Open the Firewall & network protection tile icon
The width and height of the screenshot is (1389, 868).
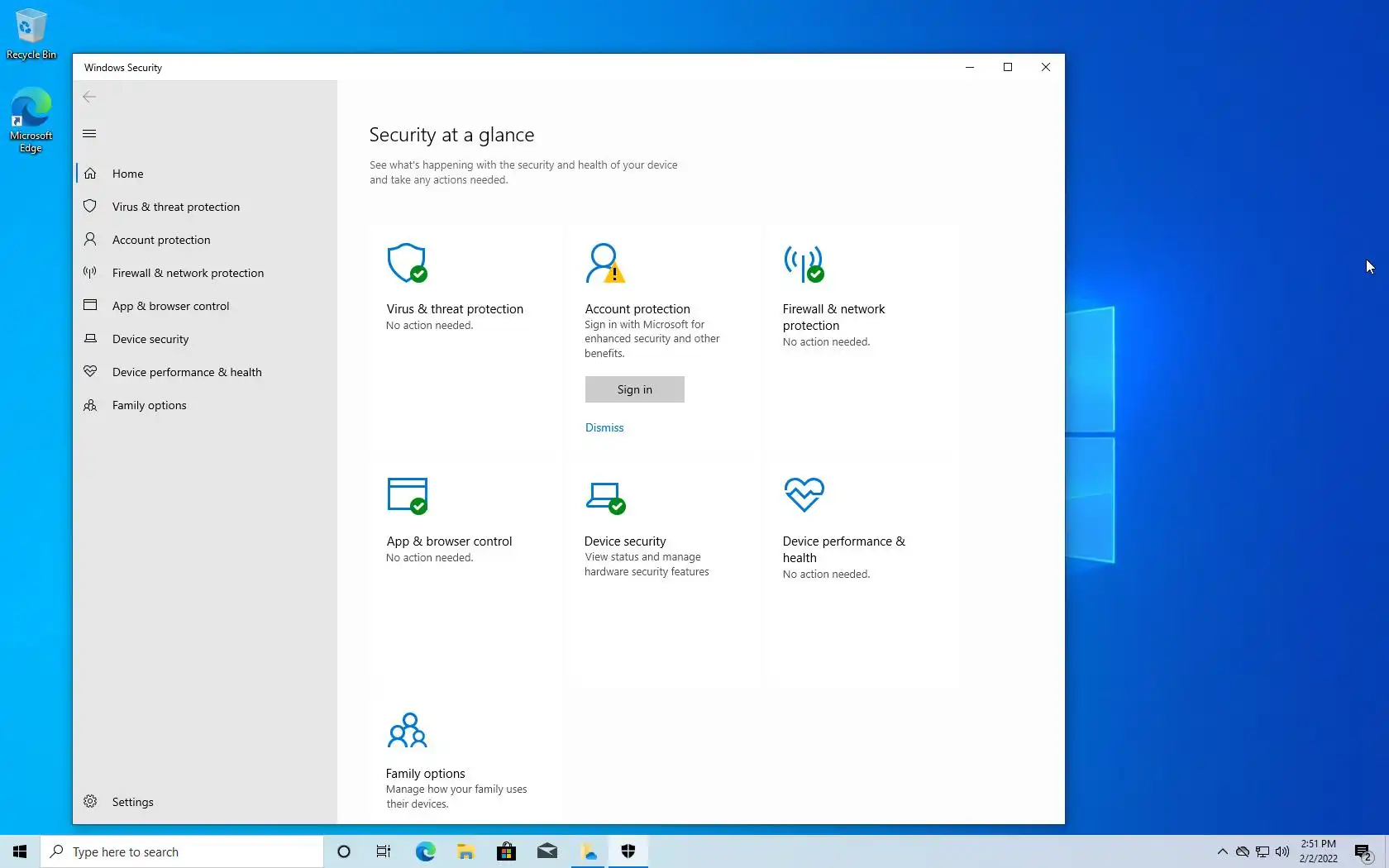click(x=804, y=264)
